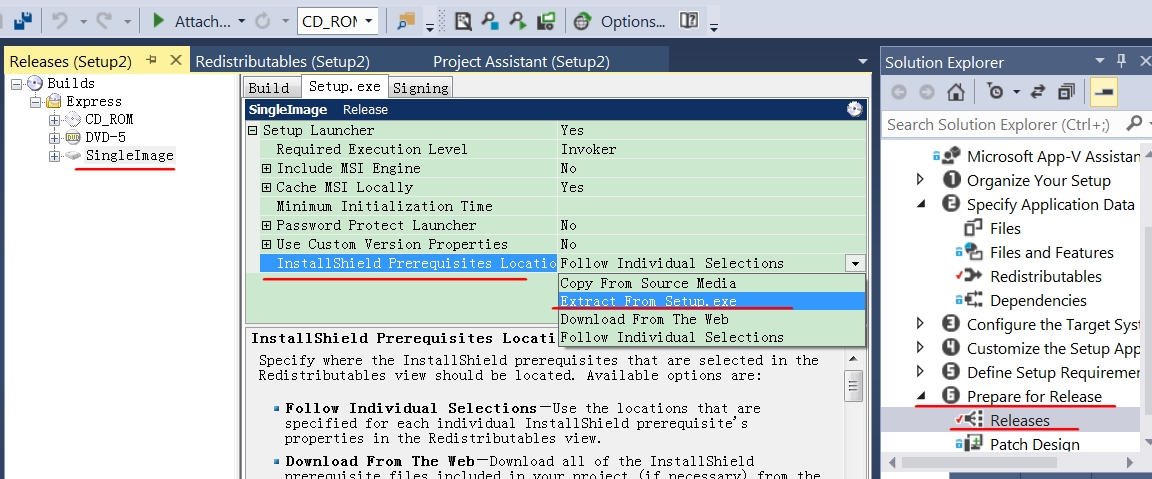Click Solution Explorer Forward arrow icon
Screen dimensions: 1152x479
pos(927,92)
